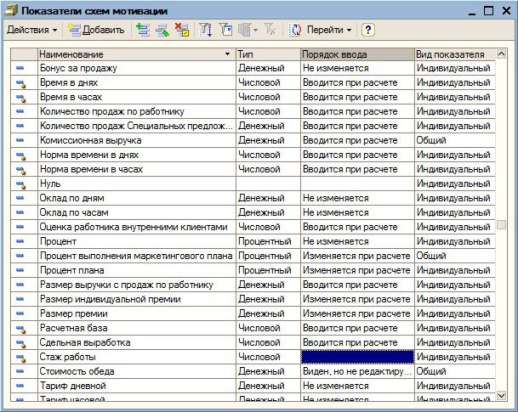Image resolution: width=518 pixels, height=412 pixels.
Task: Click the add-group toolbar icon next to Добавить
Action: tap(143, 30)
